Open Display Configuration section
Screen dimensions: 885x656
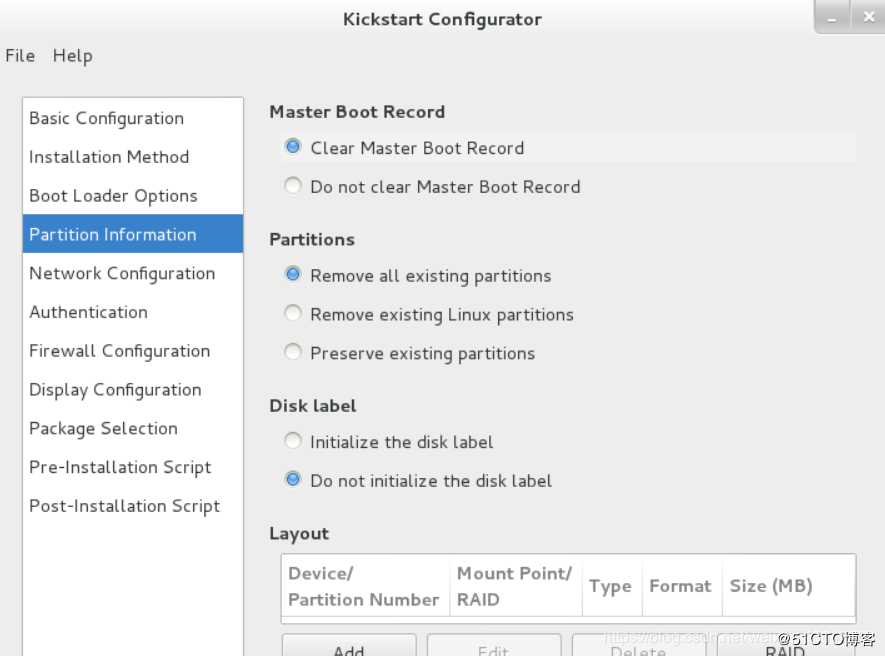coord(133,390)
